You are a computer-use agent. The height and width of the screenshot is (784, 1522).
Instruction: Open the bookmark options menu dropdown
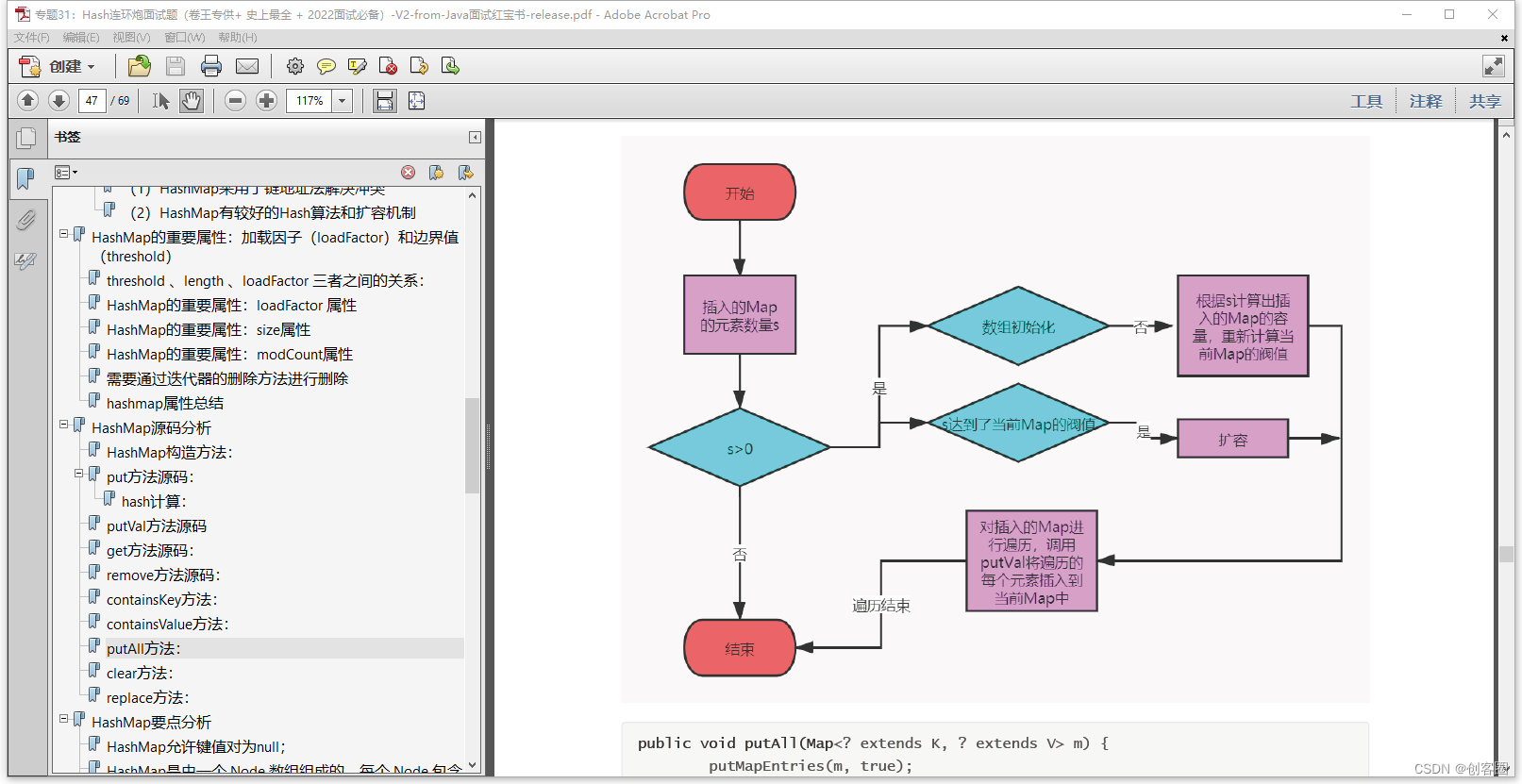coord(66,173)
